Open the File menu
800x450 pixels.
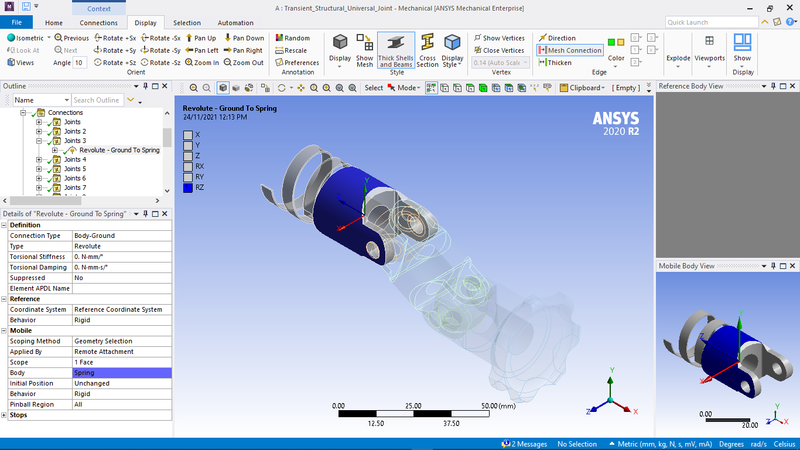coord(16,22)
